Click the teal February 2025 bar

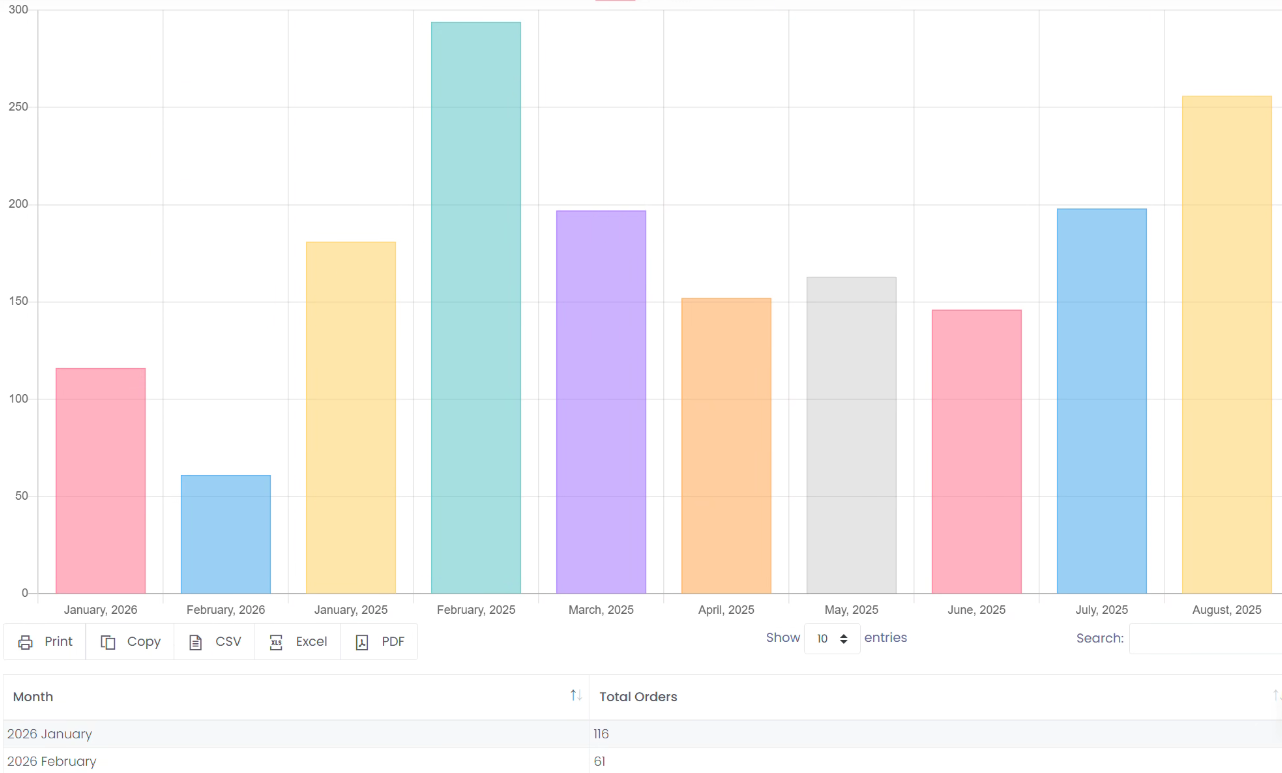(476, 308)
